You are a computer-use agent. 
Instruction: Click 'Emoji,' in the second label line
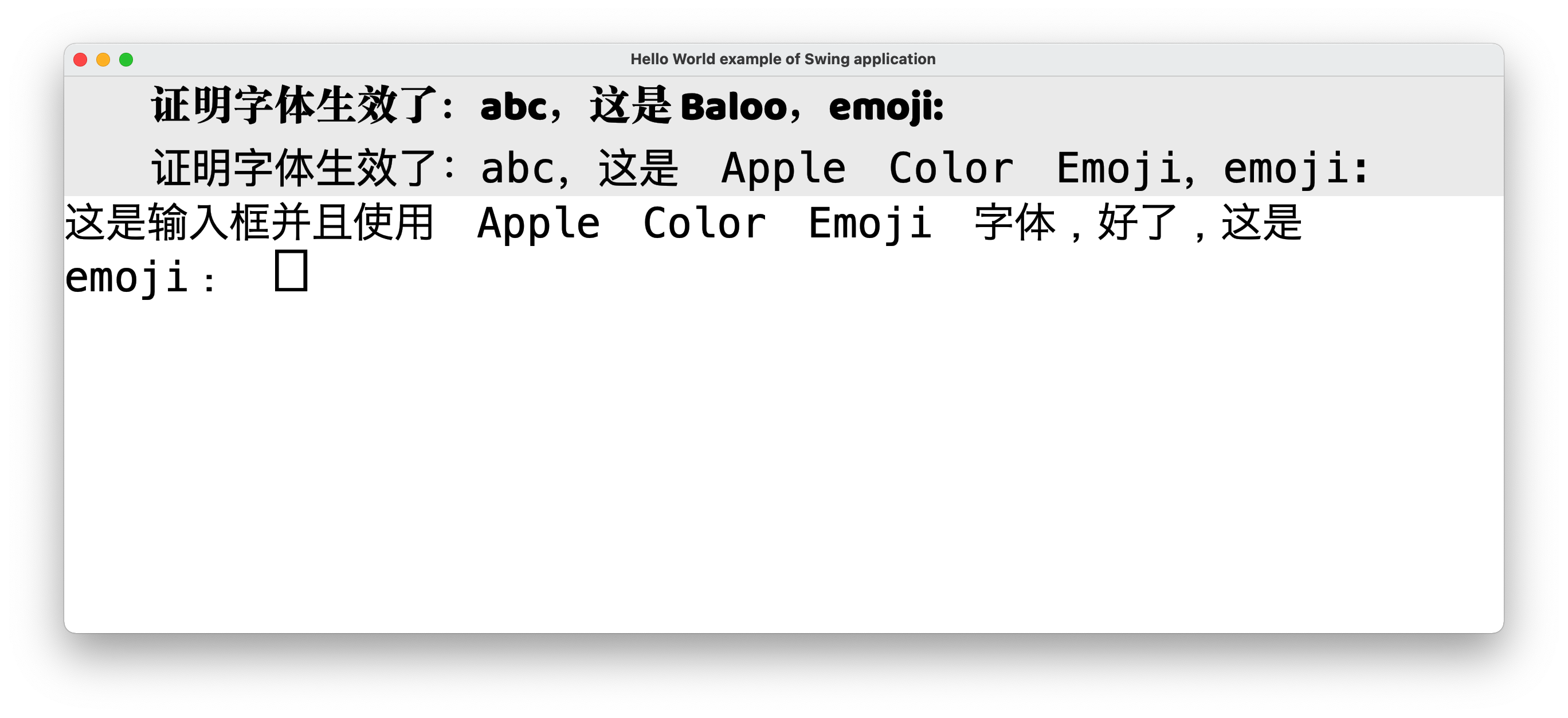pyautogui.click(x=1125, y=169)
